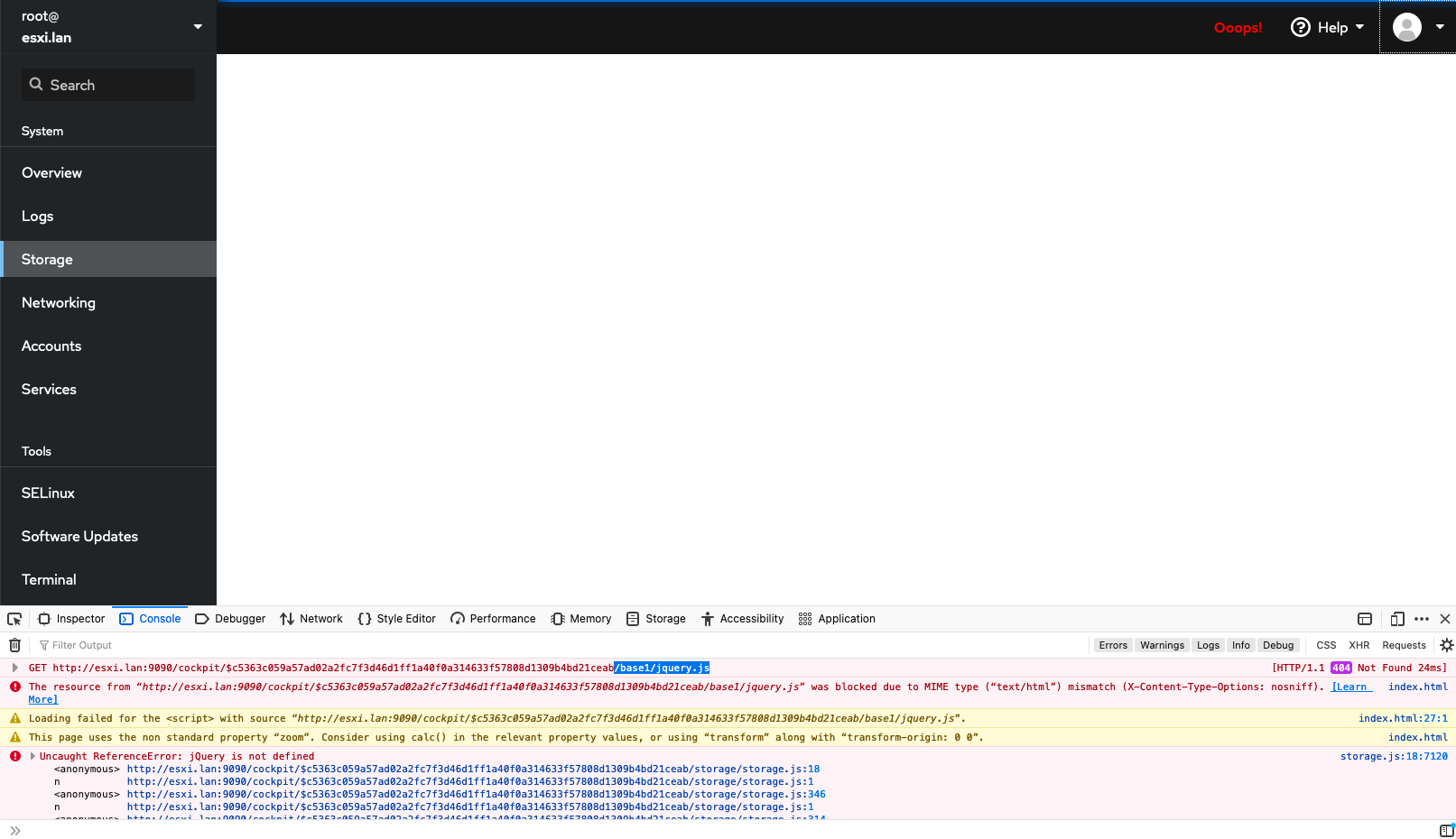Switch to the Inspector tab
The height and width of the screenshot is (839, 1456).
pyautogui.click(x=71, y=619)
